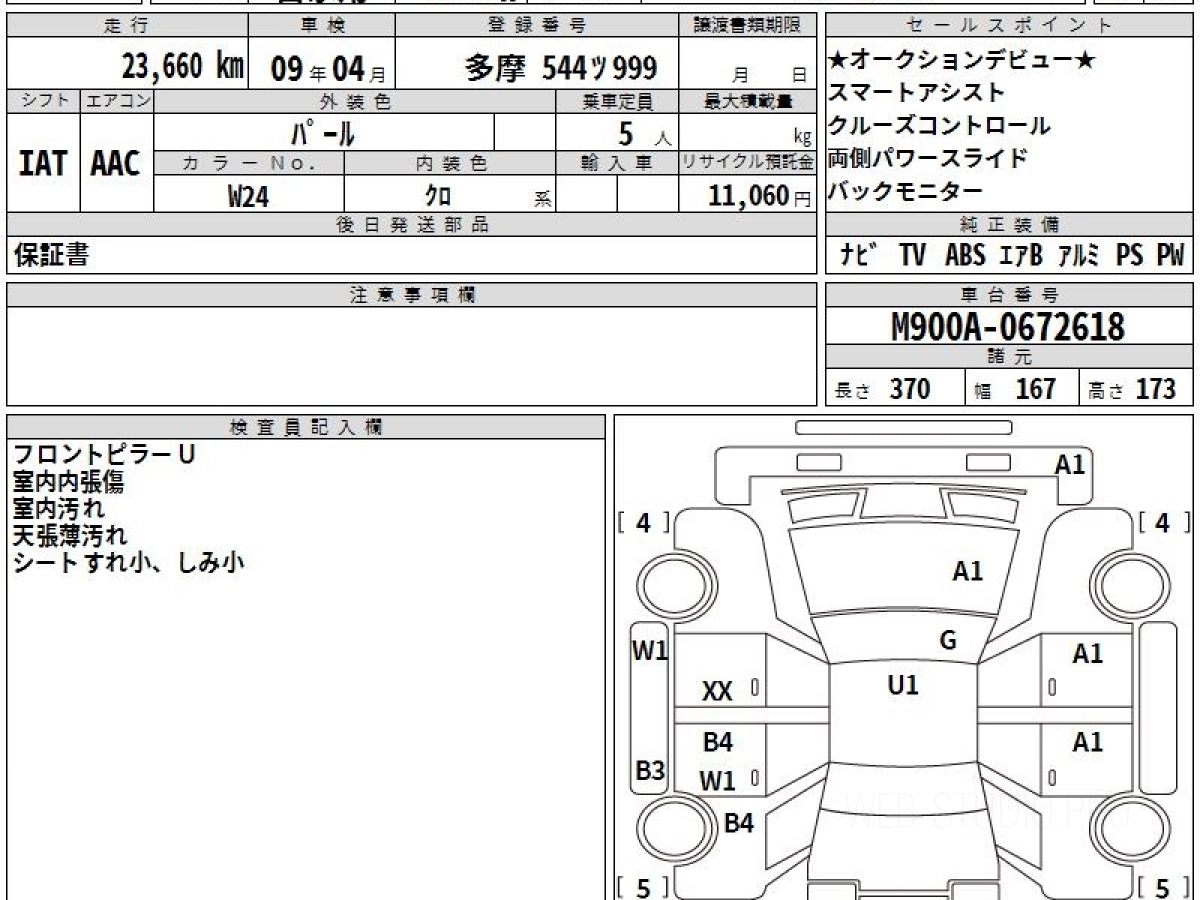Click the 諸元 header
Screen dimensions: 1200x900
coord(1010,358)
